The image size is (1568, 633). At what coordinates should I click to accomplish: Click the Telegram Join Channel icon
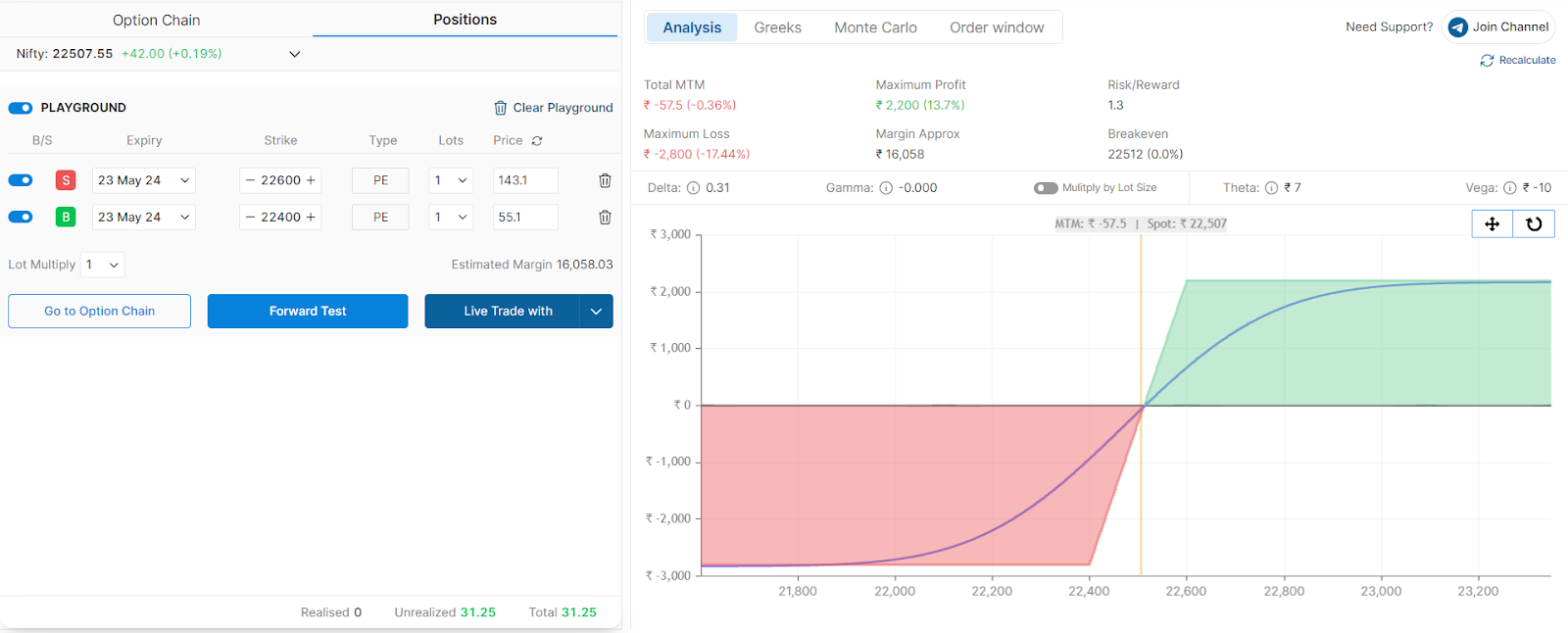click(1457, 27)
